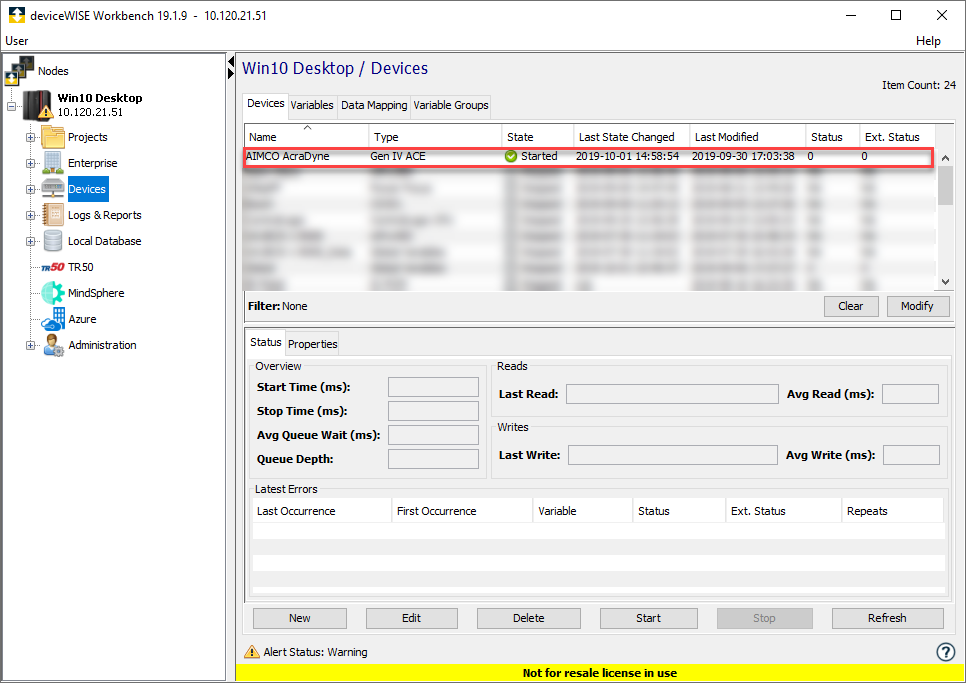The image size is (966, 683).
Task: Click the green Started status icon
Action: (x=510, y=156)
